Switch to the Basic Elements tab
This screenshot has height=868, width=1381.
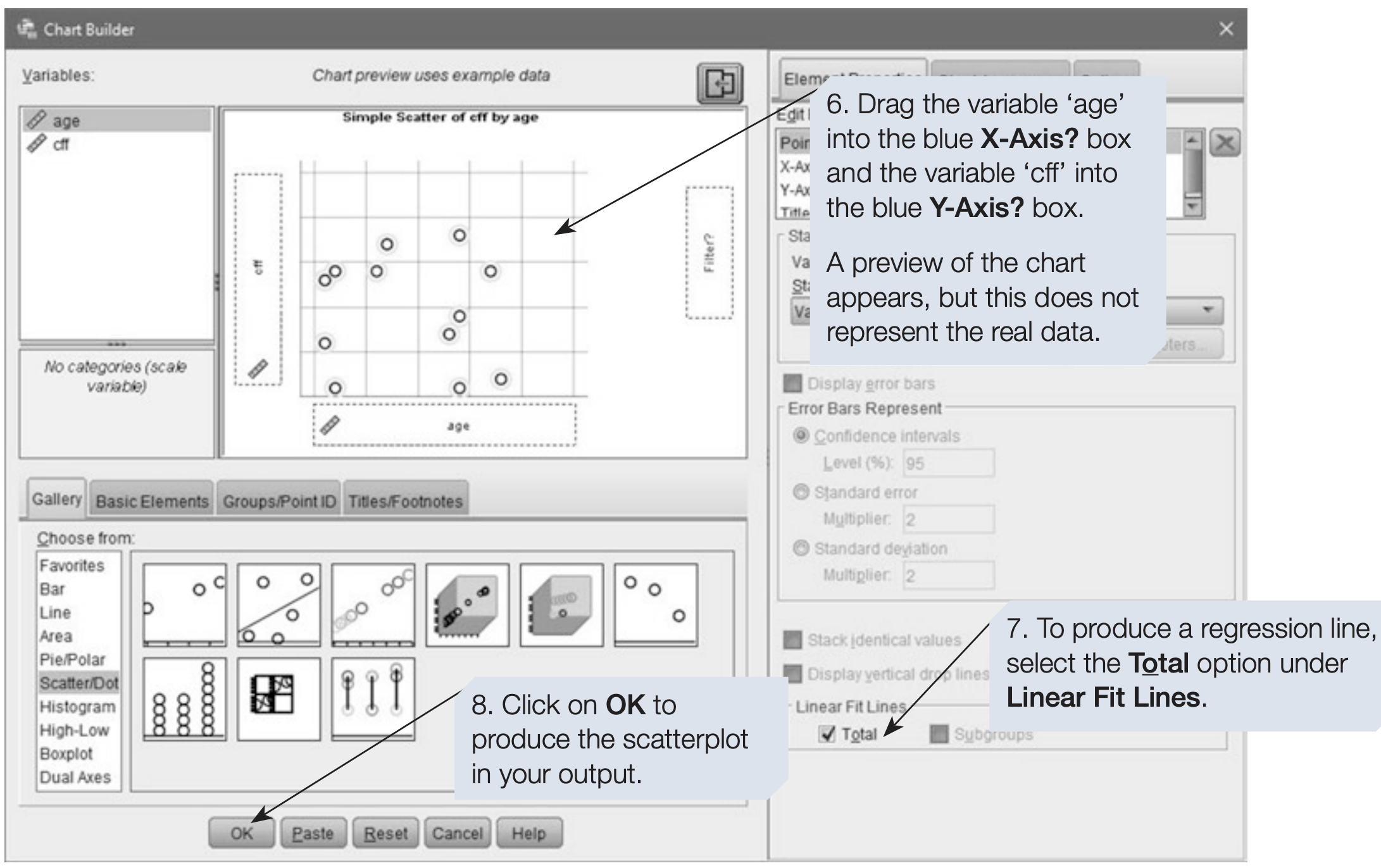coord(152,501)
